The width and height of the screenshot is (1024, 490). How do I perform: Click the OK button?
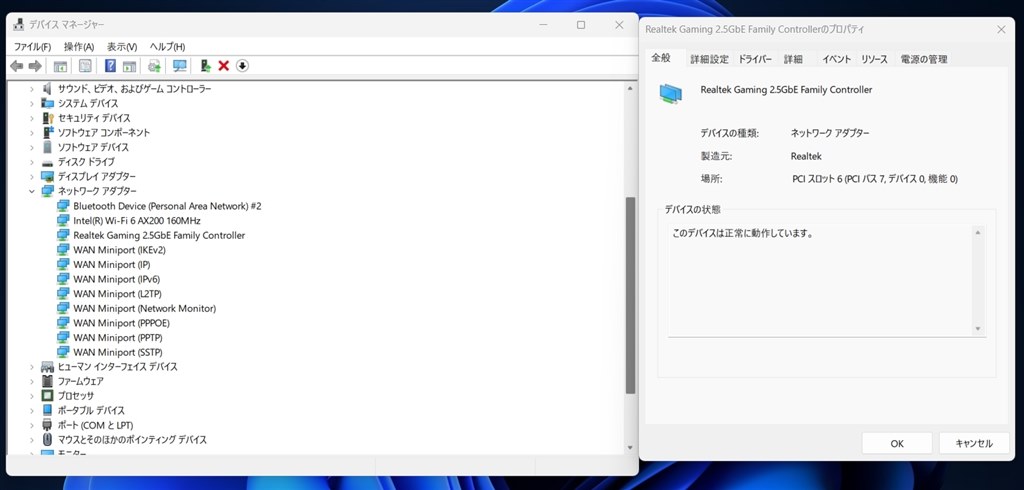click(897, 443)
